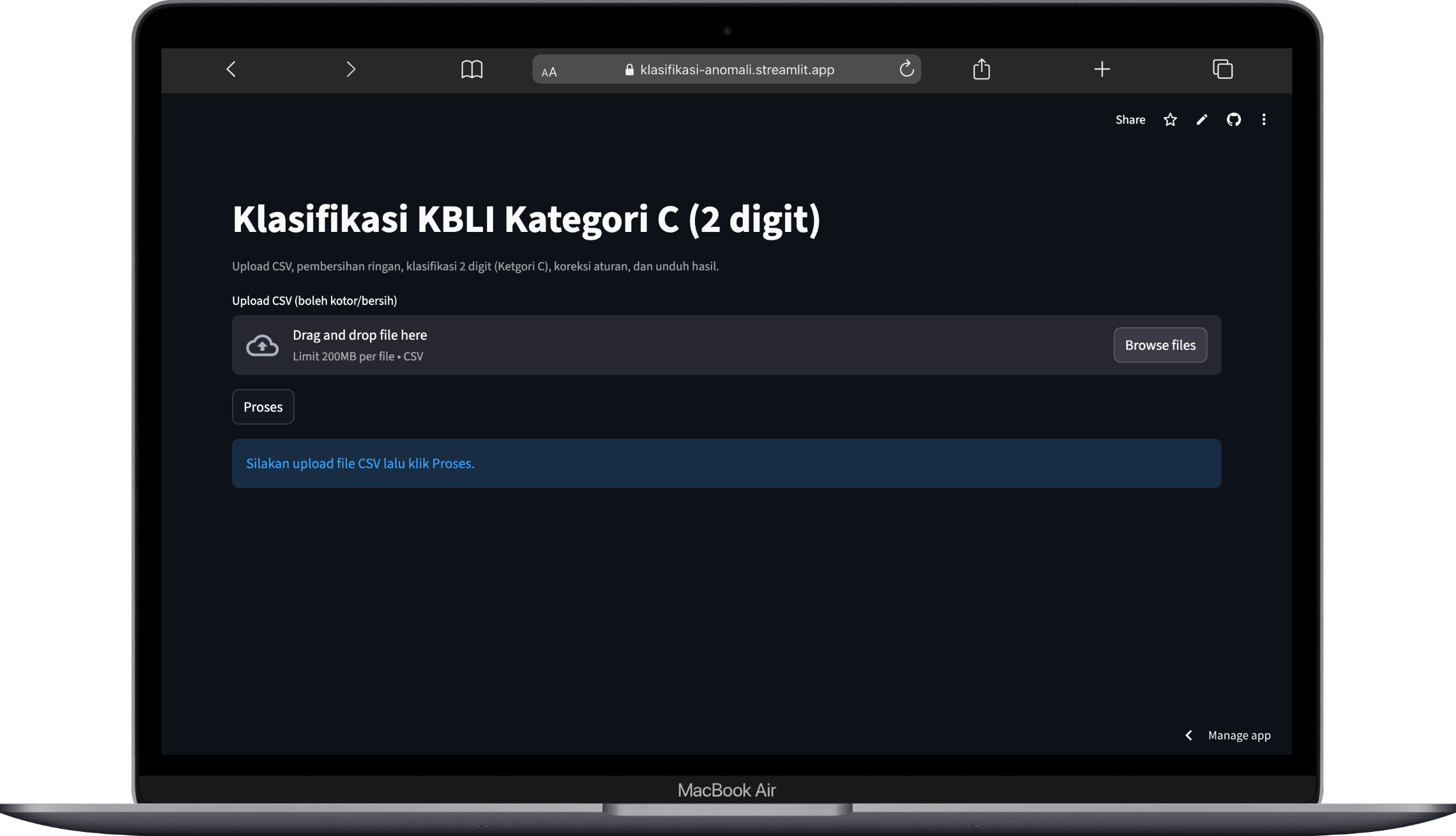Click the Streamlit Share button
The width and height of the screenshot is (1456, 836).
pyautogui.click(x=1130, y=120)
